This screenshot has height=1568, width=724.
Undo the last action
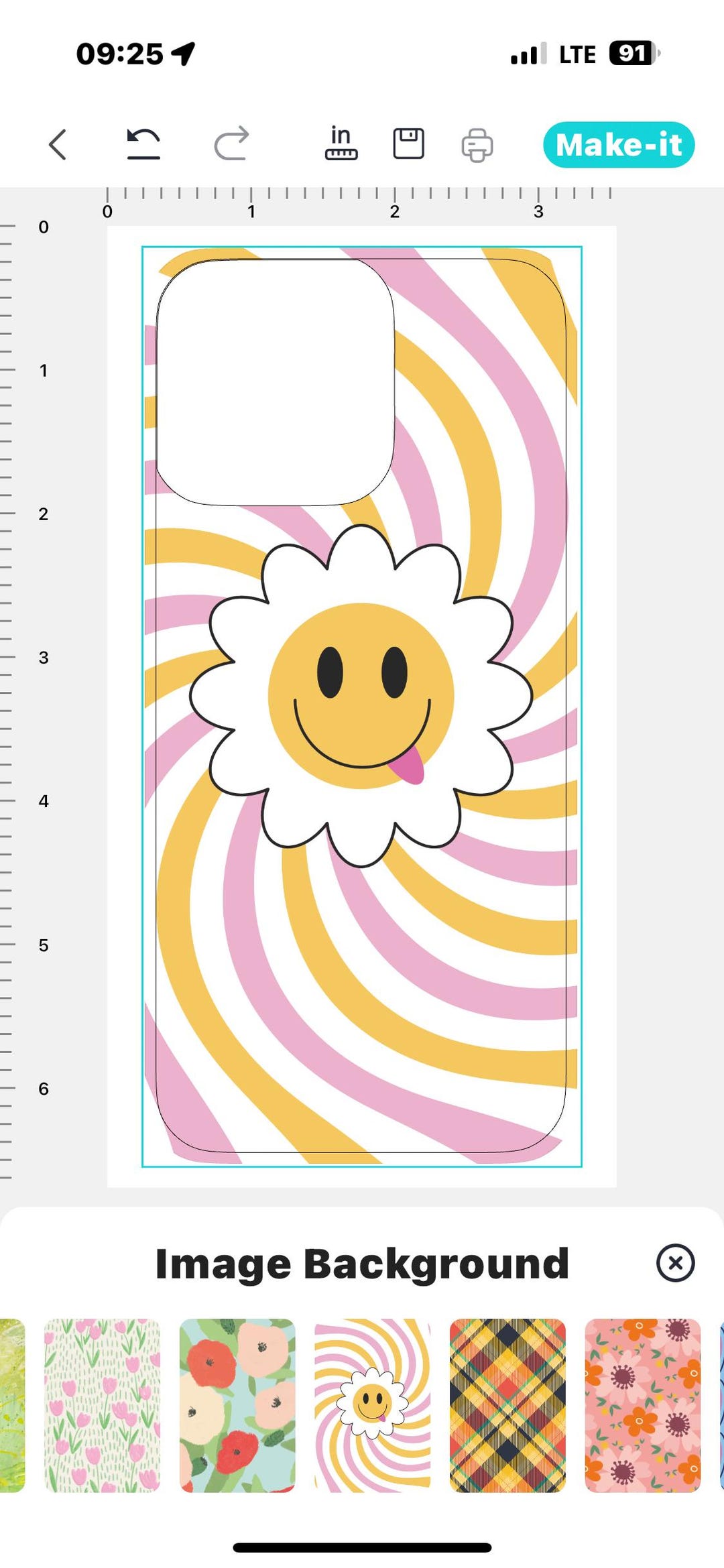[143, 144]
